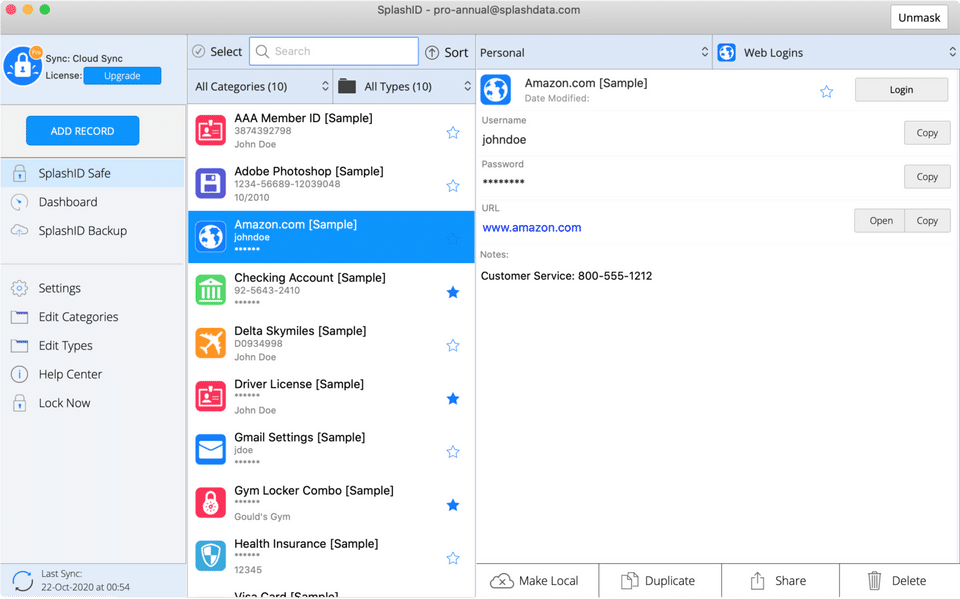Click the Dashboard gauge icon

point(20,202)
